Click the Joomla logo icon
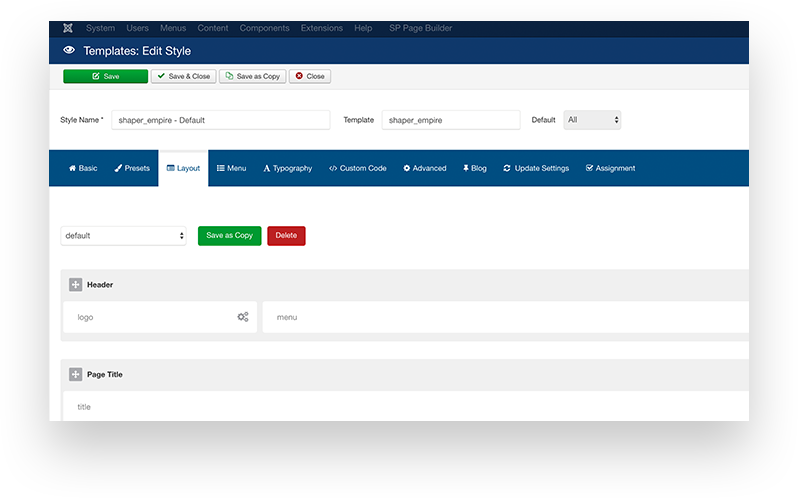The width and height of the screenshot is (798, 498). 67,28
